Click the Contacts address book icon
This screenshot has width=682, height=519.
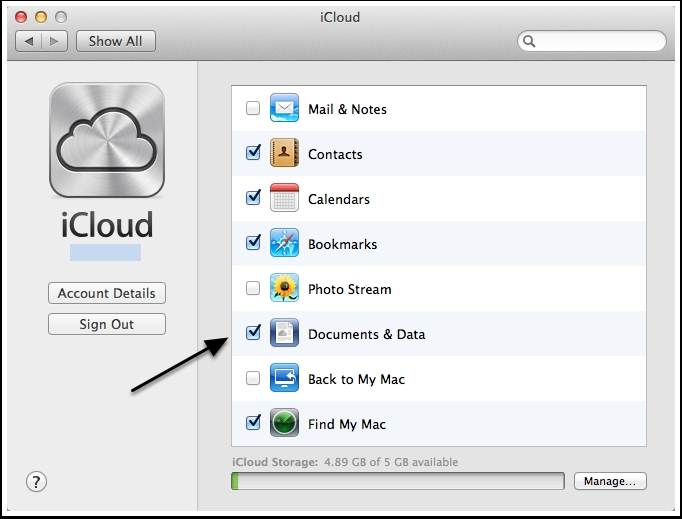pyautogui.click(x=284, y=153)
